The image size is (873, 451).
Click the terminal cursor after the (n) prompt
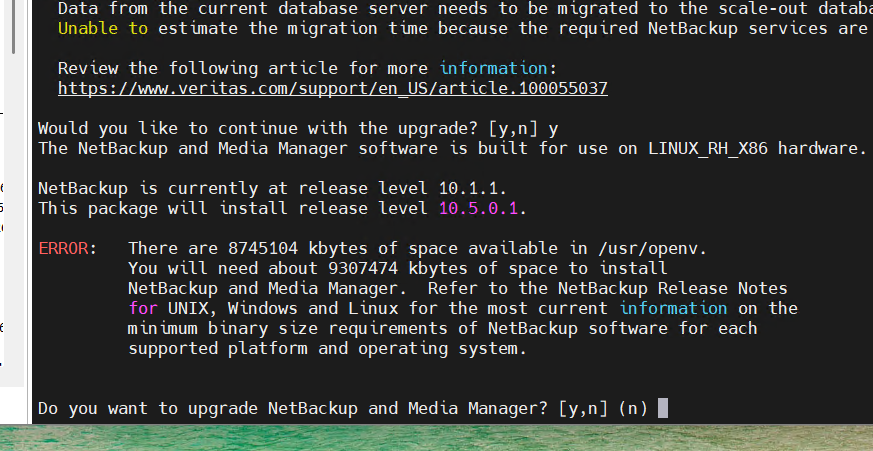point(663,408)
